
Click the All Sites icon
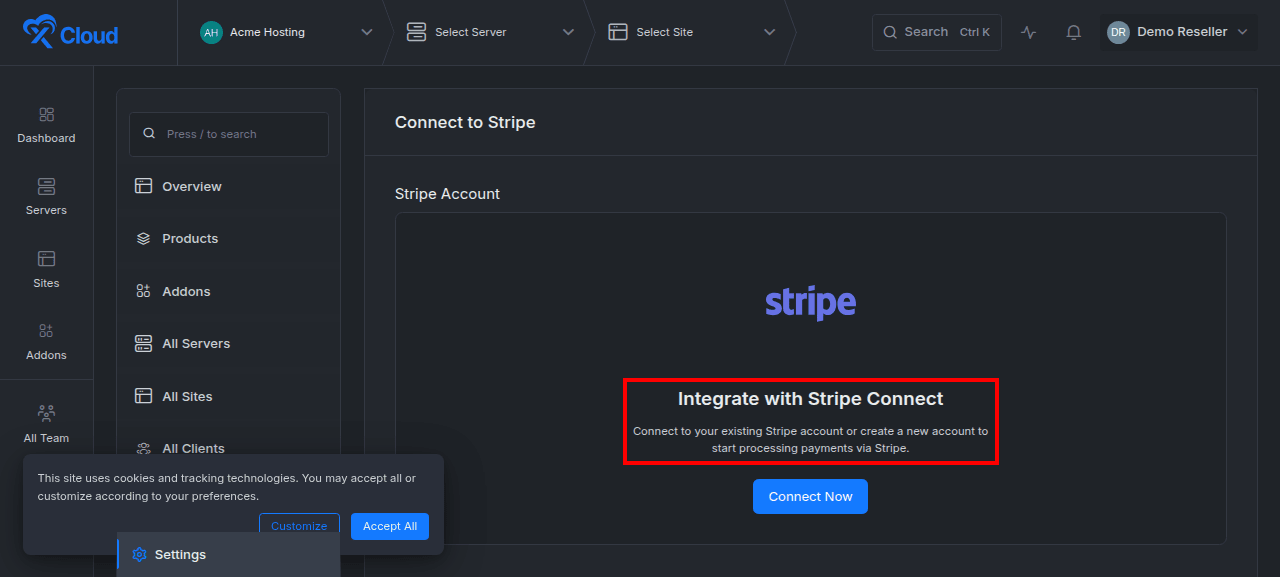pyautogui.click(x=143, y=396)
